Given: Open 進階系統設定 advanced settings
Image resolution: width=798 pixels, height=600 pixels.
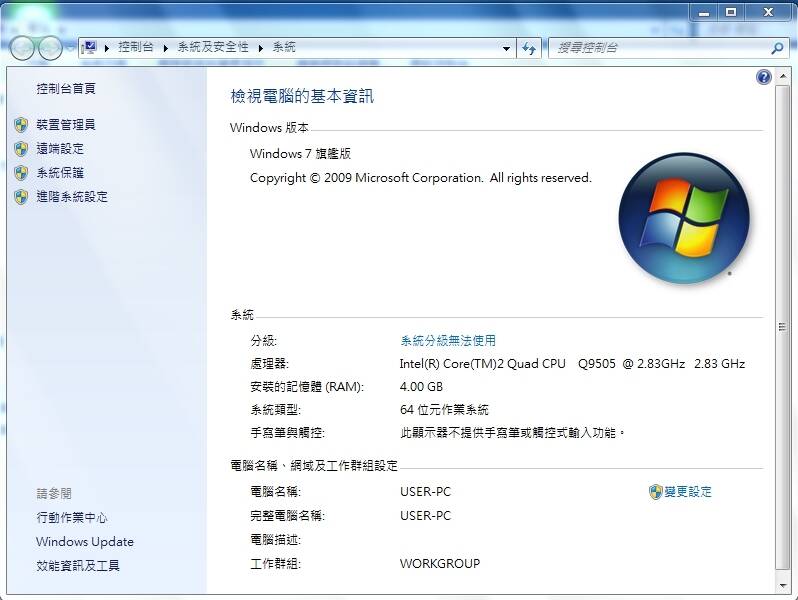Looking at the screenshot, I should point(72,196).
